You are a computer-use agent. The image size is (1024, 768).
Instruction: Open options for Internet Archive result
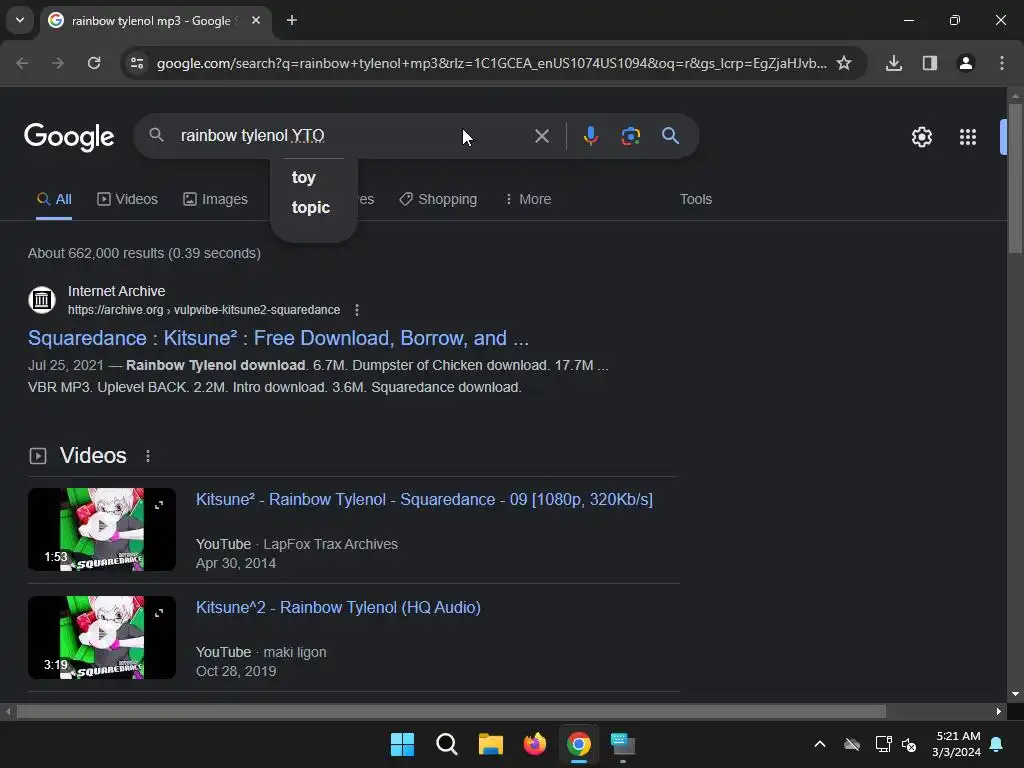tap(357, 310)
